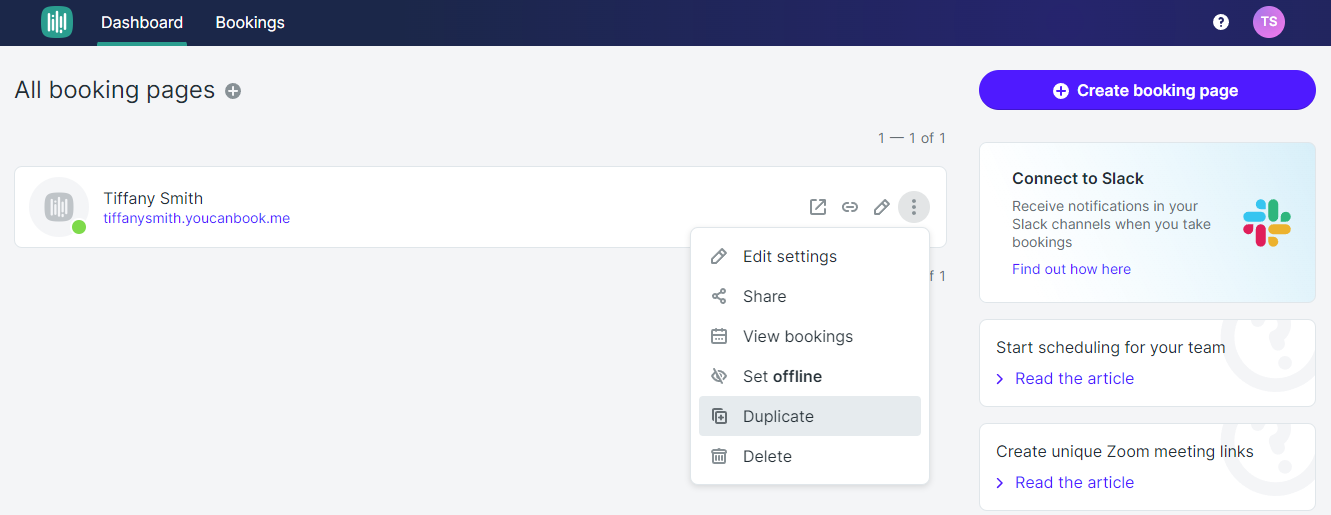Click the Slack logo icon
The width and height of the screenshot is (1331, 515).
point(1267,222)
